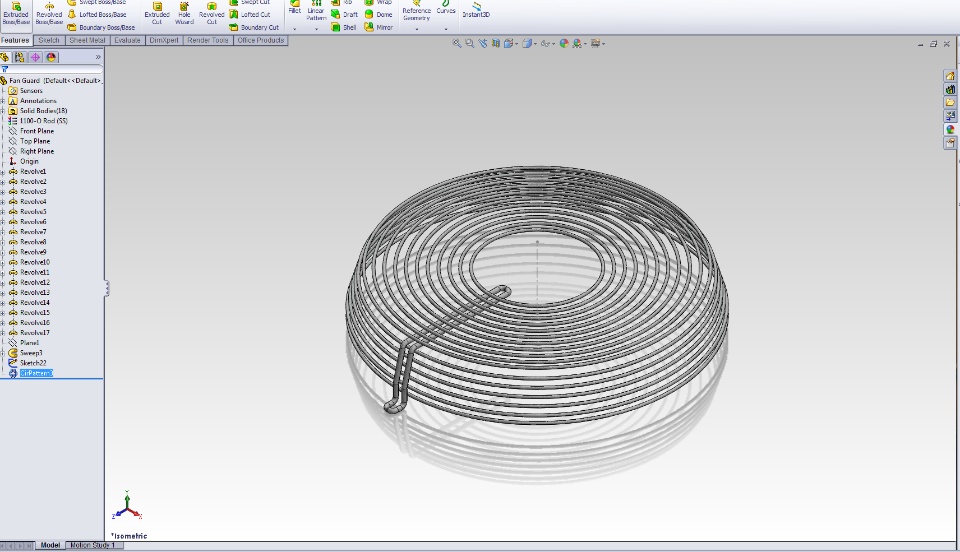Switch to the DisplayManager panel tab
The height and width of the screenshot is (552, 960).
coord(51,57)
